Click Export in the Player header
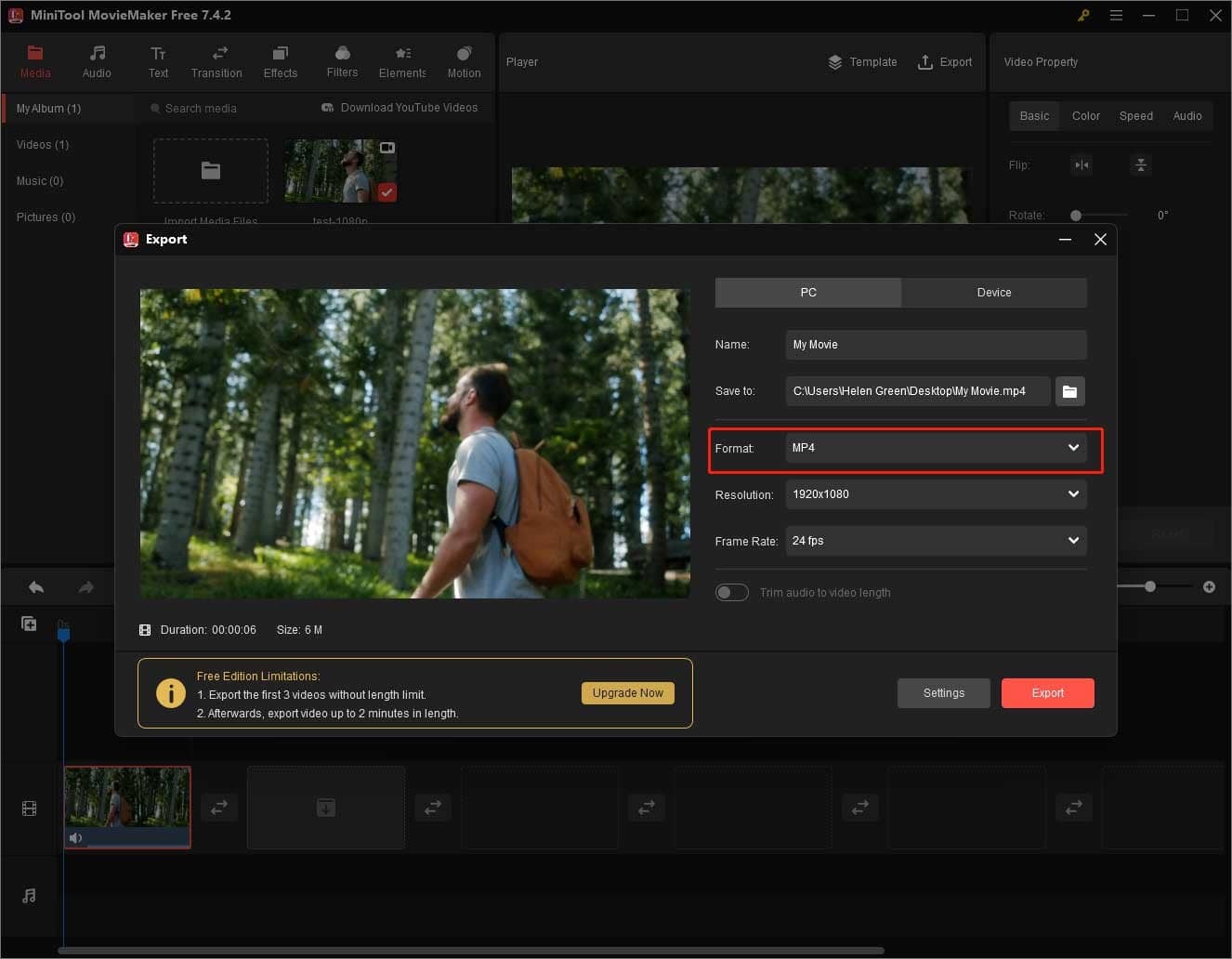 coord(945,62)
